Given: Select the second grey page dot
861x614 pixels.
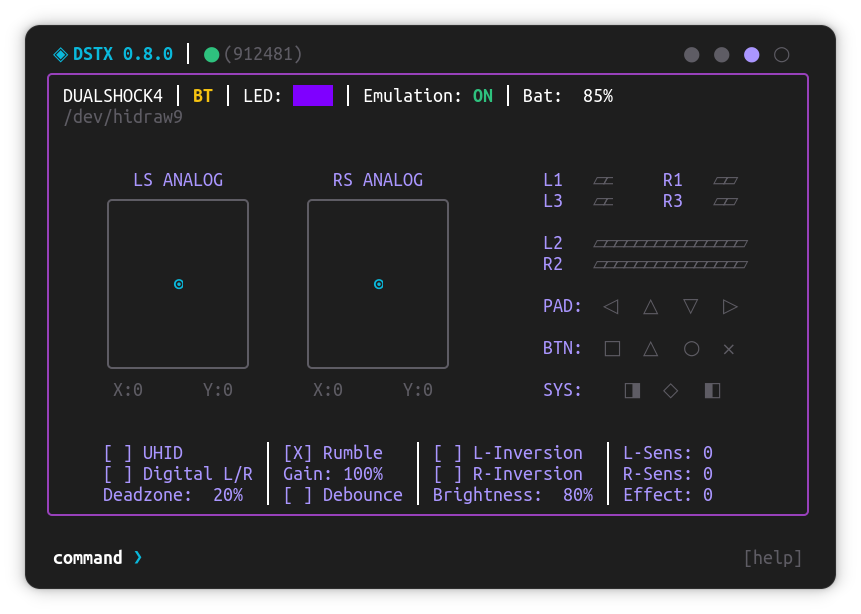Looking at the screenshot, I should pyautogui.click(x=722, y=54).
